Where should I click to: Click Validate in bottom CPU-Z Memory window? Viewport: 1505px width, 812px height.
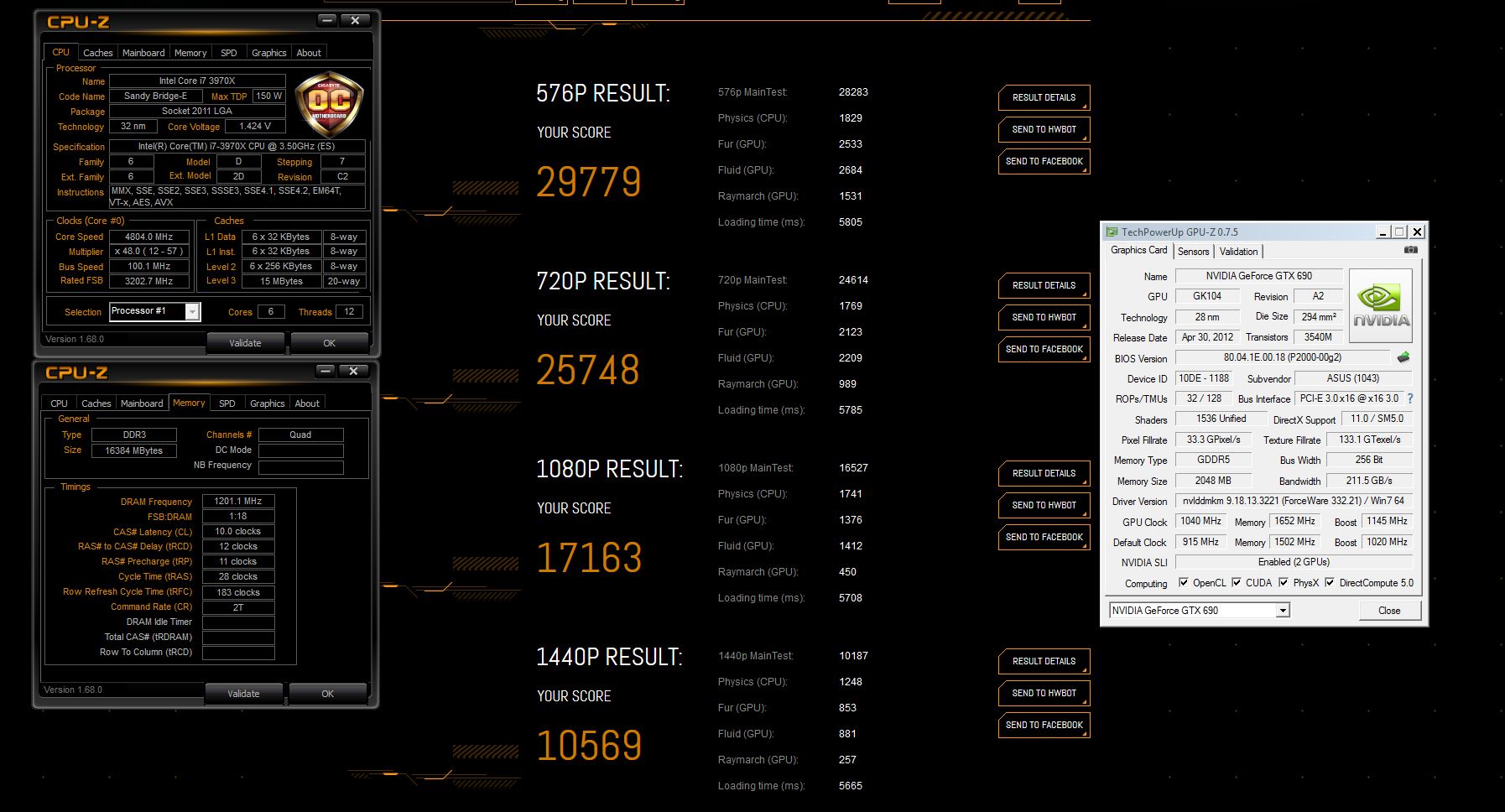[x=243, y=694]
